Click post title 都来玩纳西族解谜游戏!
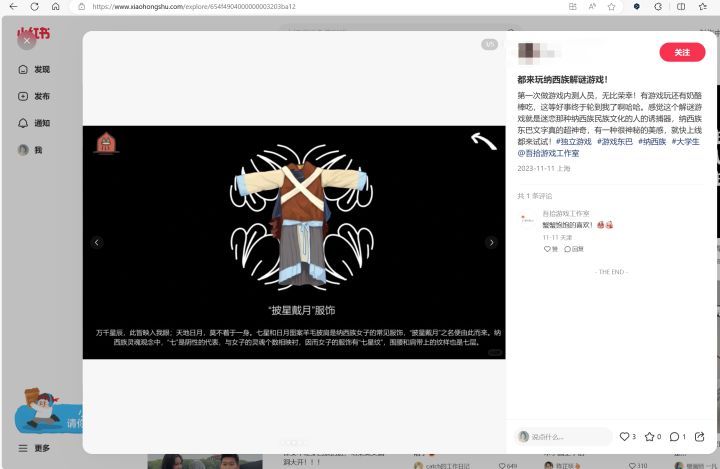Viewport: 720px width, 469px height. (x=562, y=79)
